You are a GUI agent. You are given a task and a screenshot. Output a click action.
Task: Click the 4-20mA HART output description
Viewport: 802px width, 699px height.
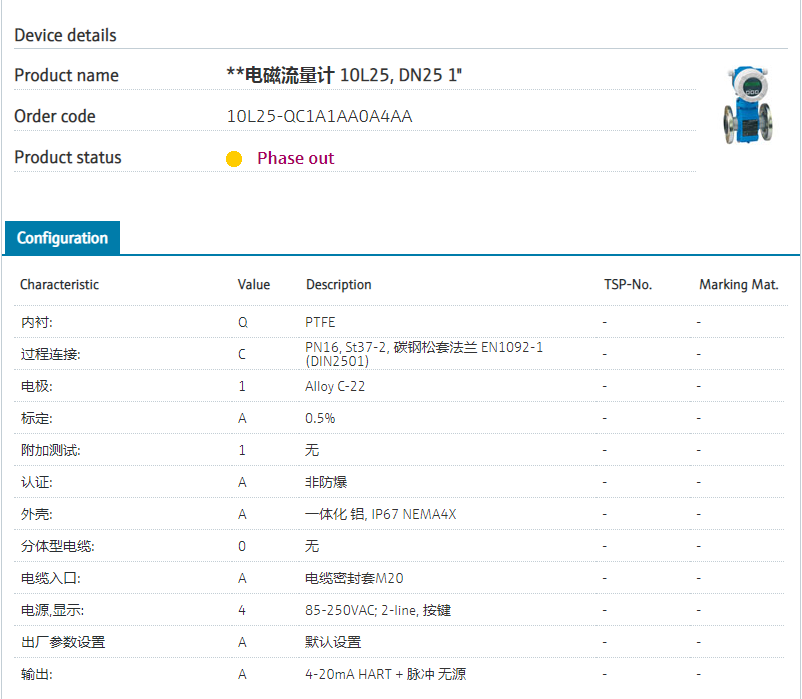coord(385,674)
